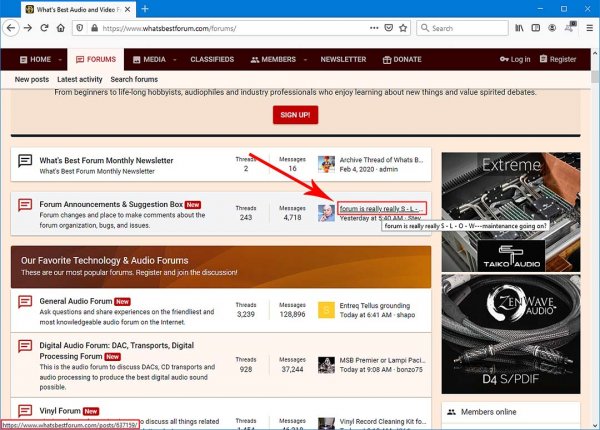Viewport: 600px width, 430px height.
Task: Click the tracking protection shield icon
Action: tap(80, 28)
